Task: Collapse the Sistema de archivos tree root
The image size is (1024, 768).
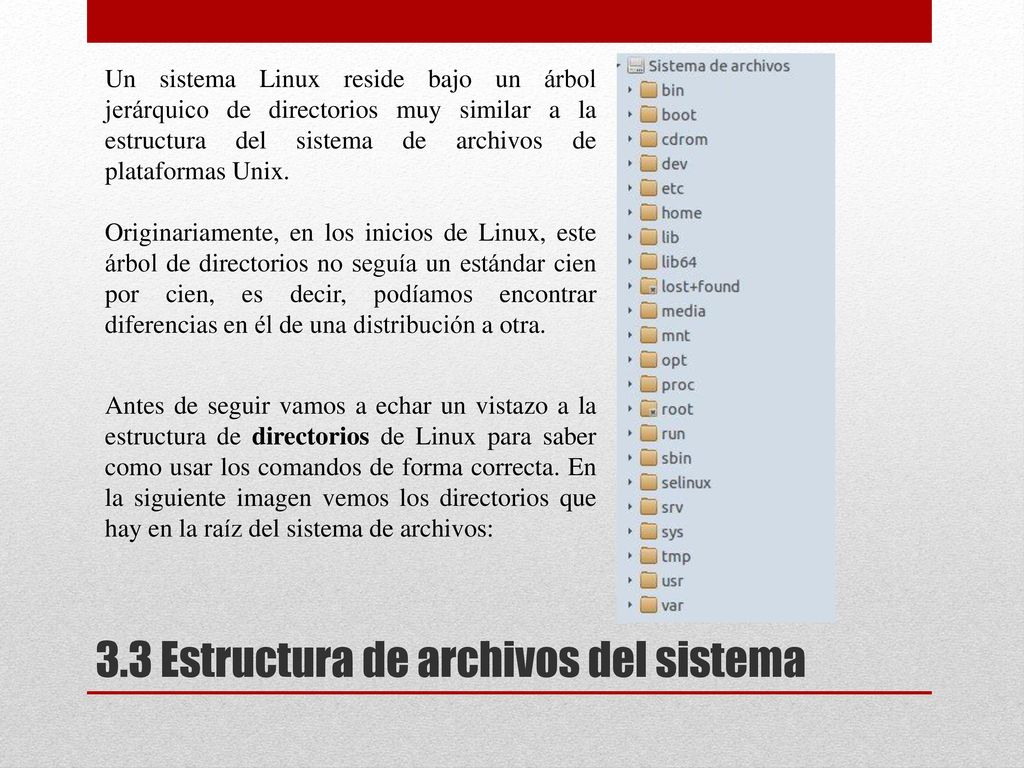Action: 618,65
